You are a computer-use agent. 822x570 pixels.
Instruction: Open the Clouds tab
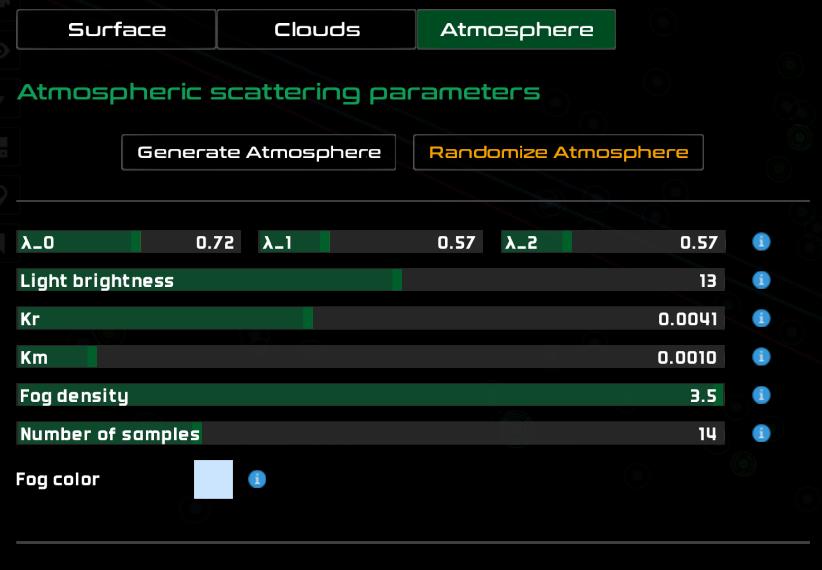pos(316,30)
